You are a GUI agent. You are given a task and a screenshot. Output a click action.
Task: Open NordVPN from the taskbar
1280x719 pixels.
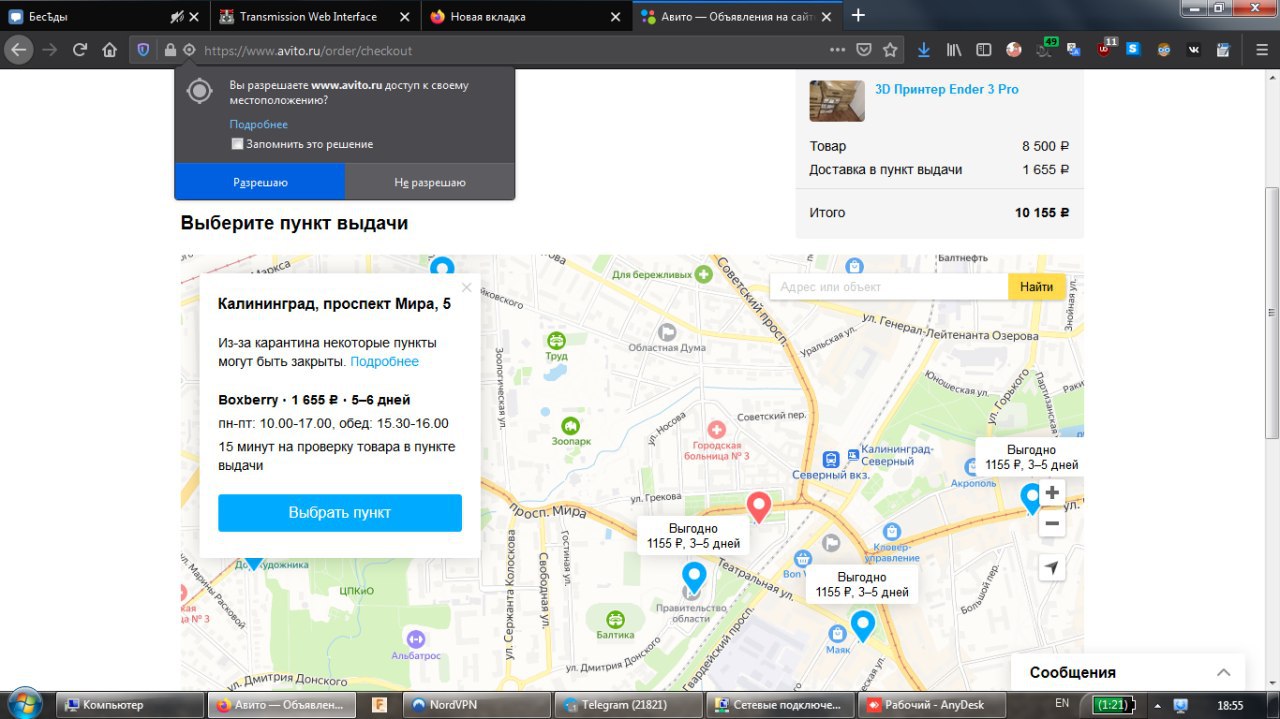(x=476, y=704)
